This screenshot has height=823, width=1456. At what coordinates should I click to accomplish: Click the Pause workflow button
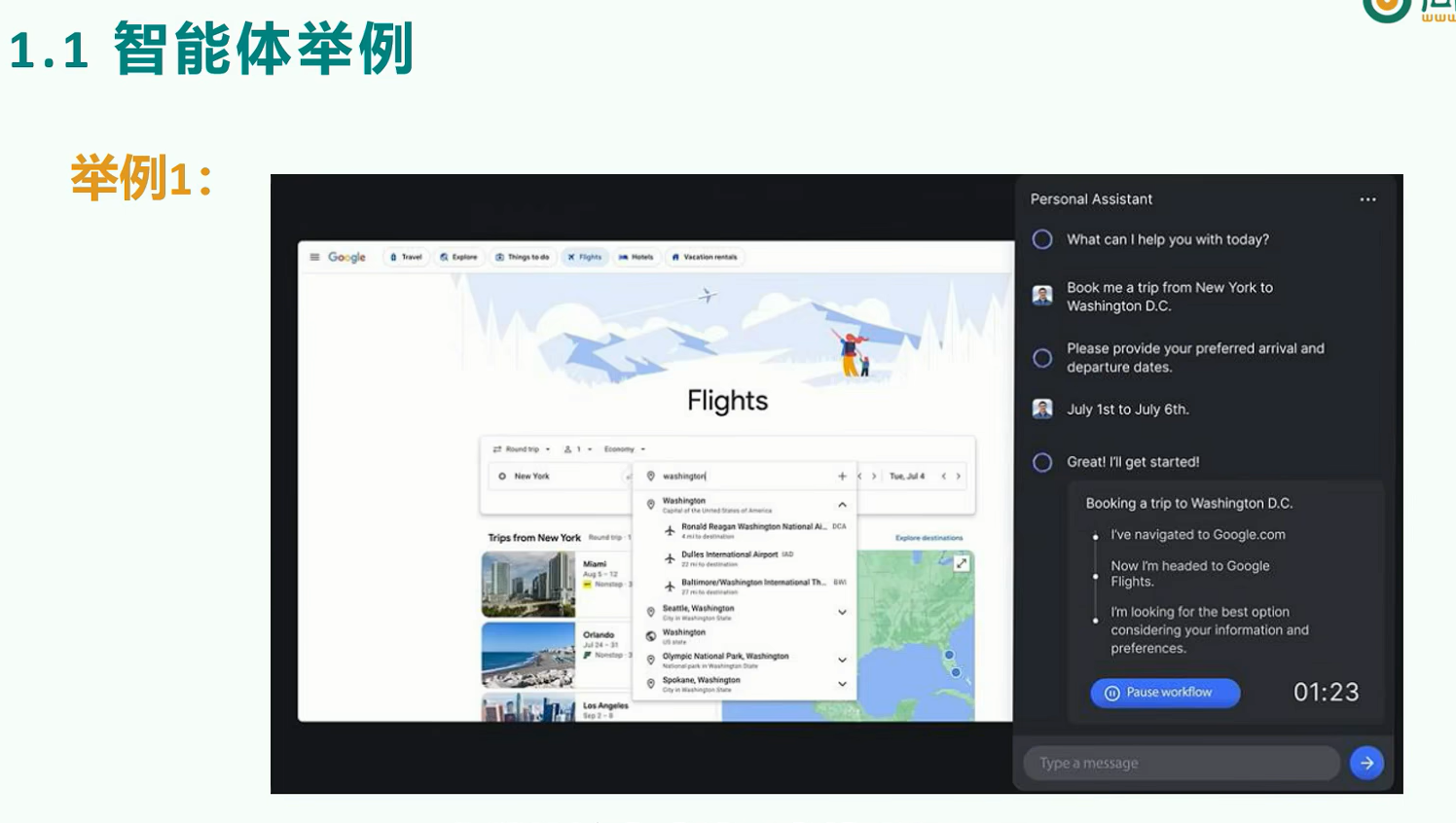(x=1165, y=693)
